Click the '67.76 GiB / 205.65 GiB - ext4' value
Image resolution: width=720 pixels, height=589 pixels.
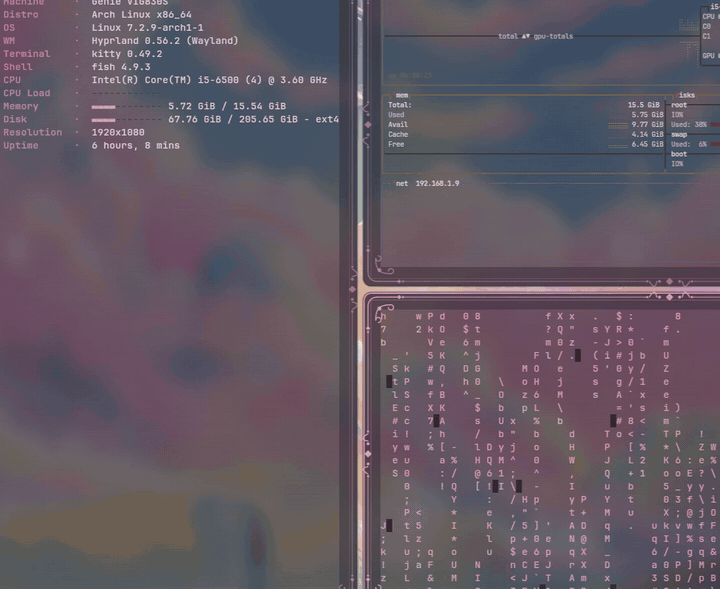[x=253, y=119]
